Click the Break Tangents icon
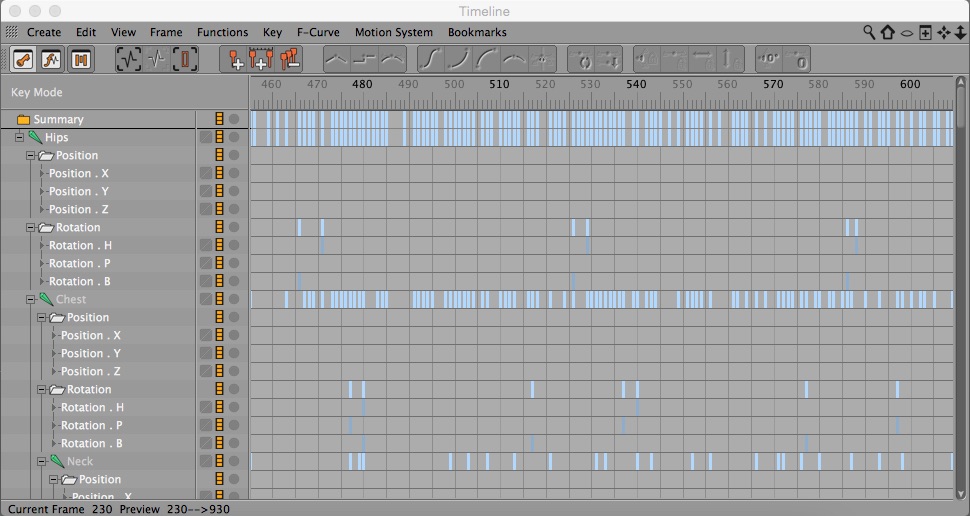The height and width of the screenshot is (516, 970). click(542, 59)
